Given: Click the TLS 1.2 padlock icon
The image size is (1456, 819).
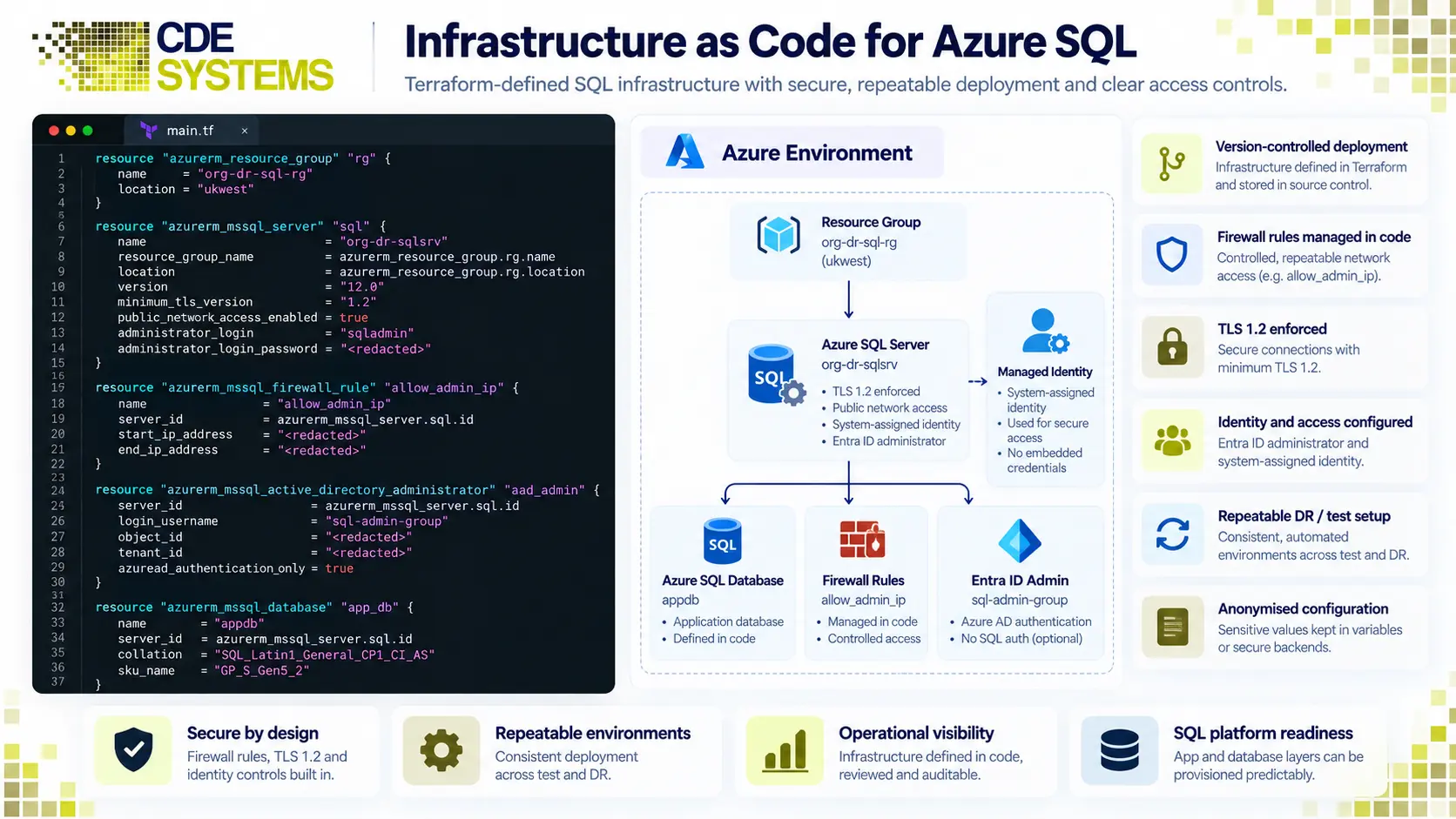Looking at the screenshot, I should [1172, 346].
